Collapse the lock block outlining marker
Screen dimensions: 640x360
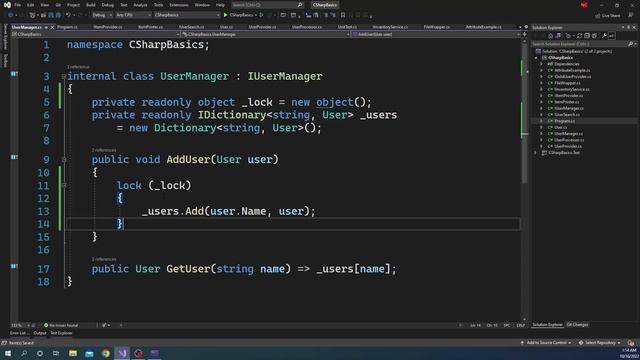[64, 185]
